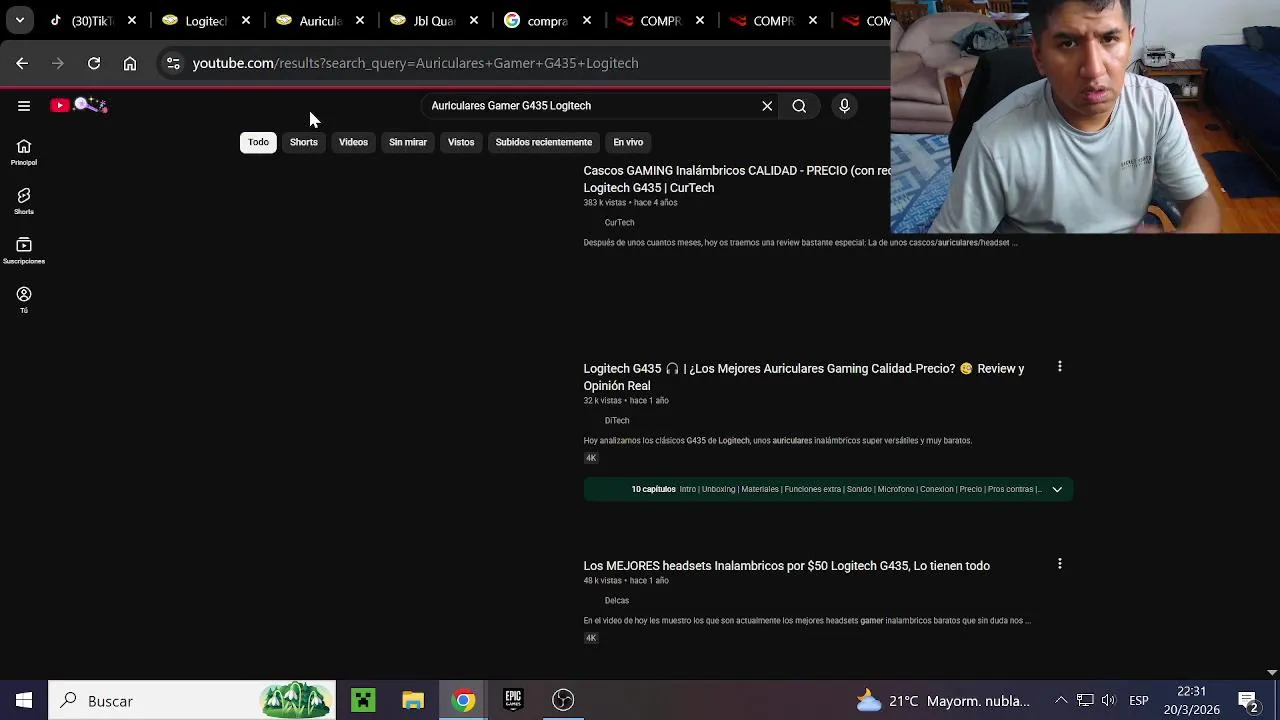Open Shorts from the left sidebar
The image size is (1280, 720).
click(24, 201)
